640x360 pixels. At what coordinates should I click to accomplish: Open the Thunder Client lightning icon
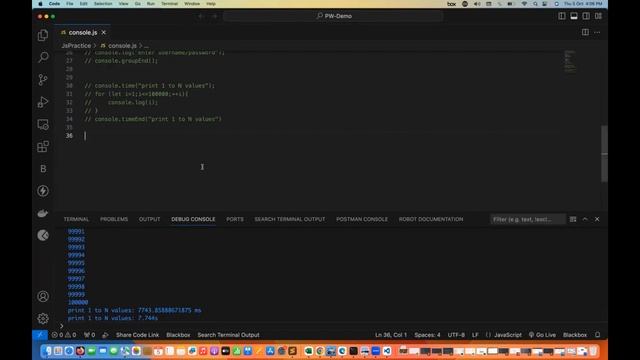point(43,191)
